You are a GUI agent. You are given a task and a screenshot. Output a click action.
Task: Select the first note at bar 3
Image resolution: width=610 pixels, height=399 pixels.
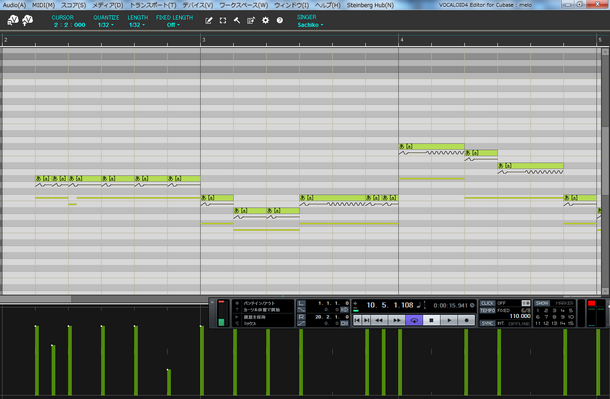pos(217,198)
